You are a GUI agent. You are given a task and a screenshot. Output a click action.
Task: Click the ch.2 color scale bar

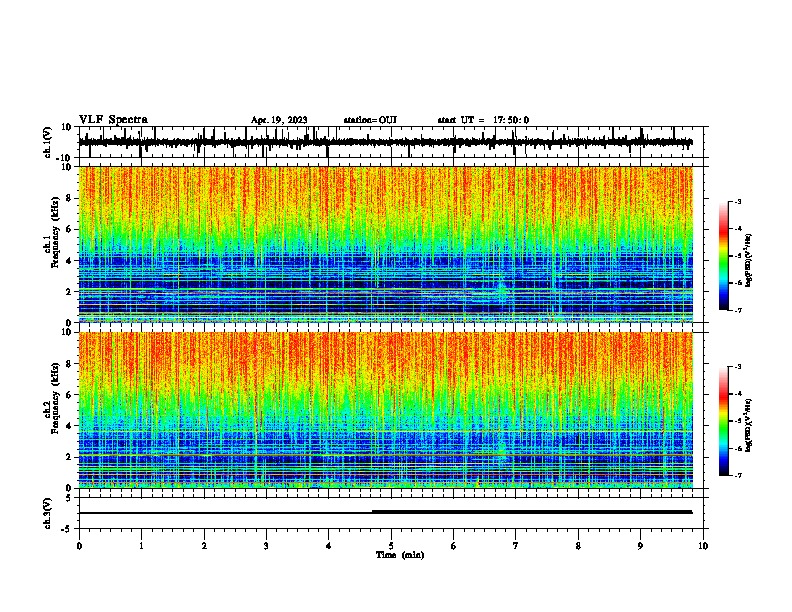[x=724, y=421]
